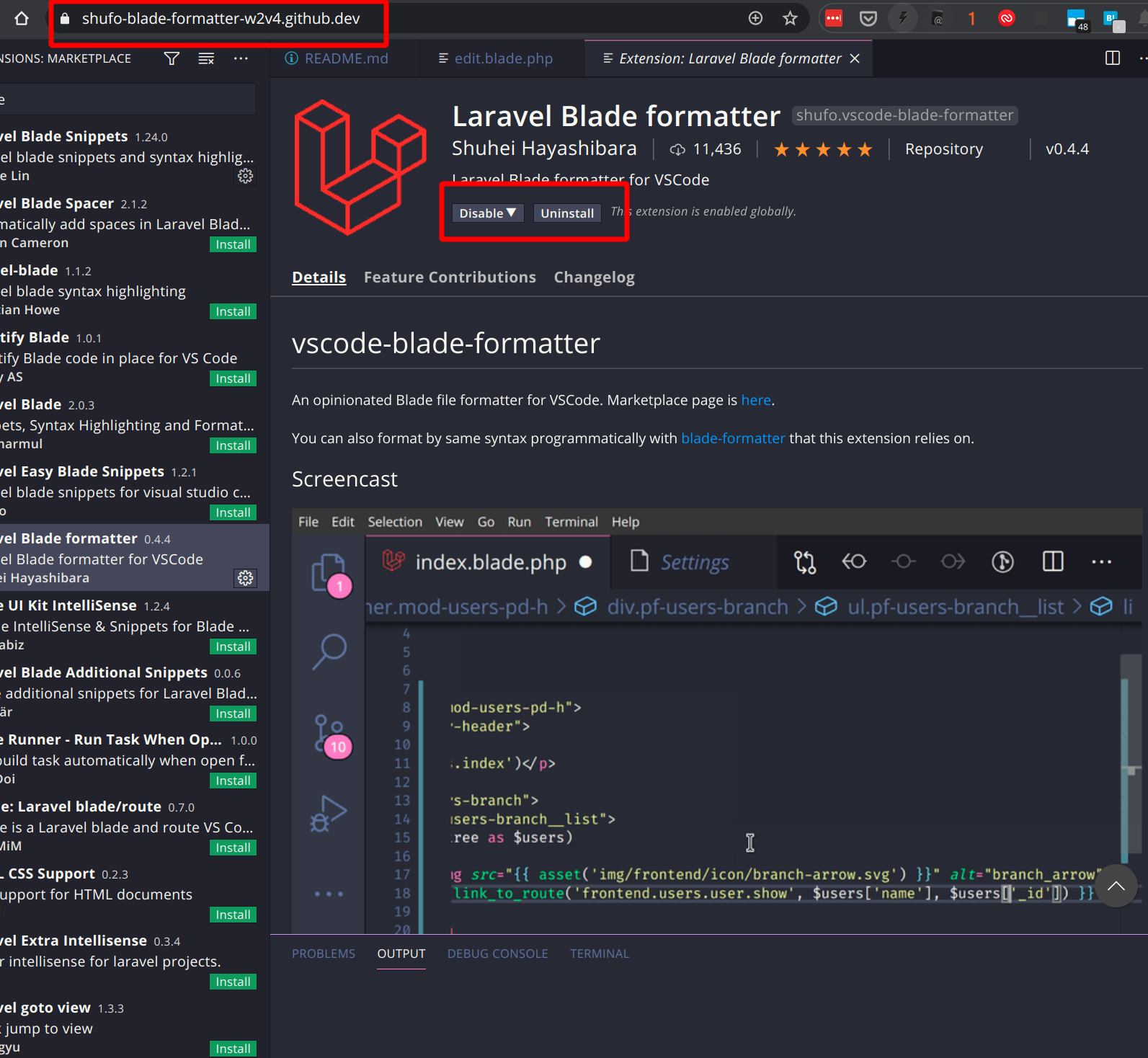Viewport: 1148px width, 1058px height.
Task: Expand the Disable dropdown arrow
Action: 511,213
